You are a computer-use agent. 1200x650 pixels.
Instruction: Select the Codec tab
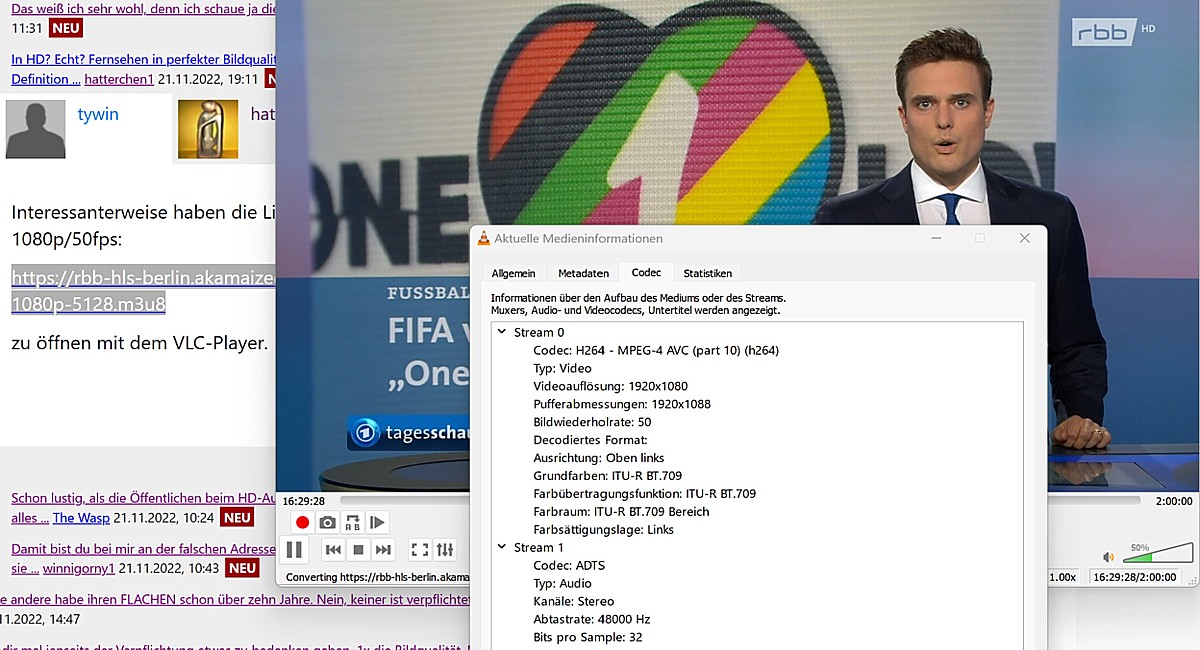tap(646, 272)
